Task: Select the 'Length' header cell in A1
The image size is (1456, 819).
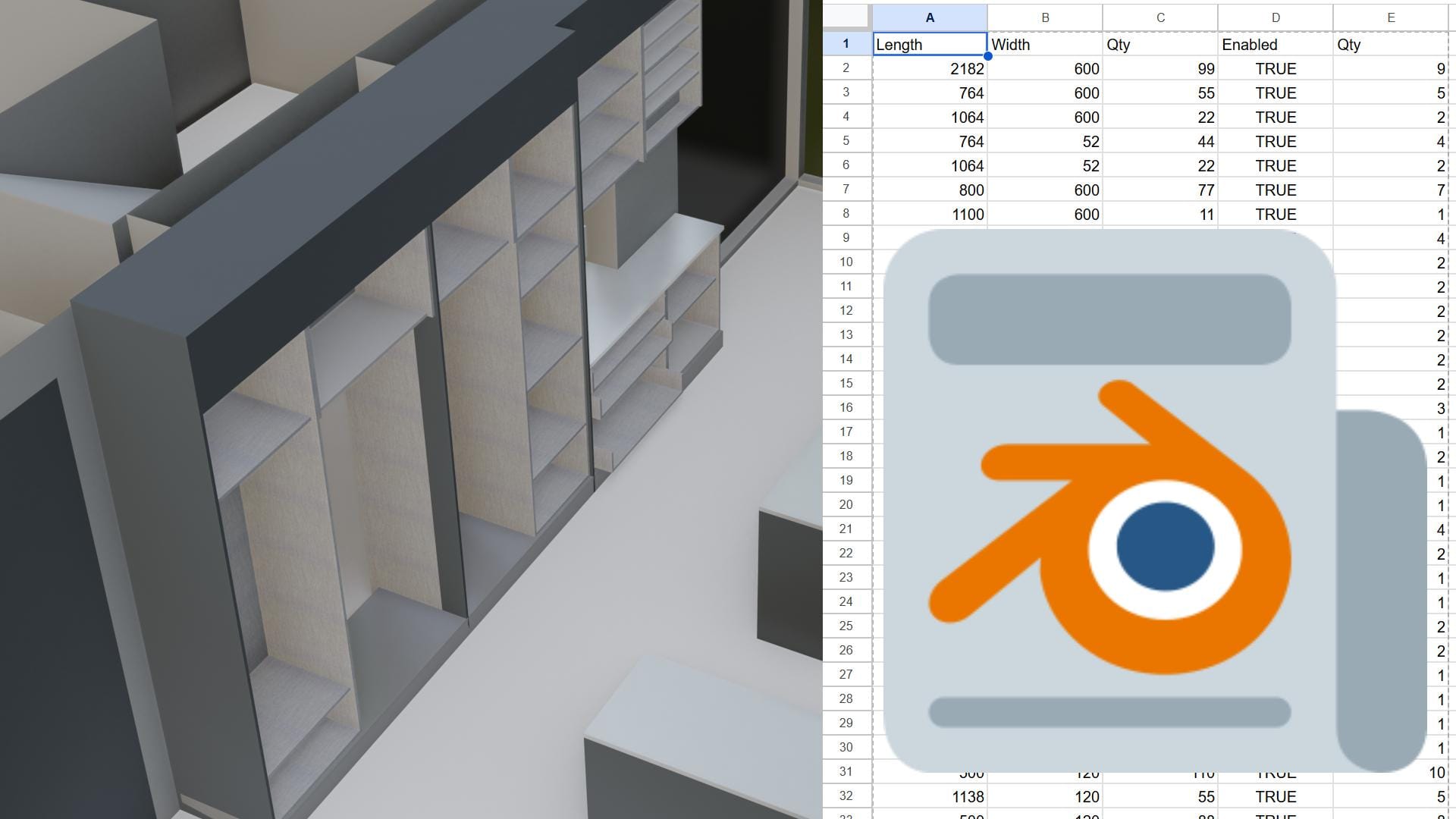Action: [x=929, y=44]
